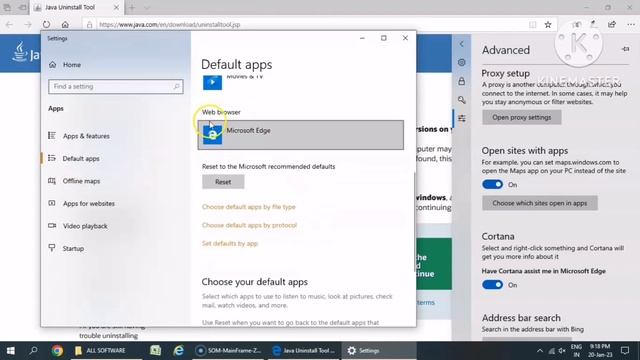The width and height of the screenshot is (640, 360).
Task: Add page to favorites star icon
Action: pyautogui.click(x=548, y=24)
